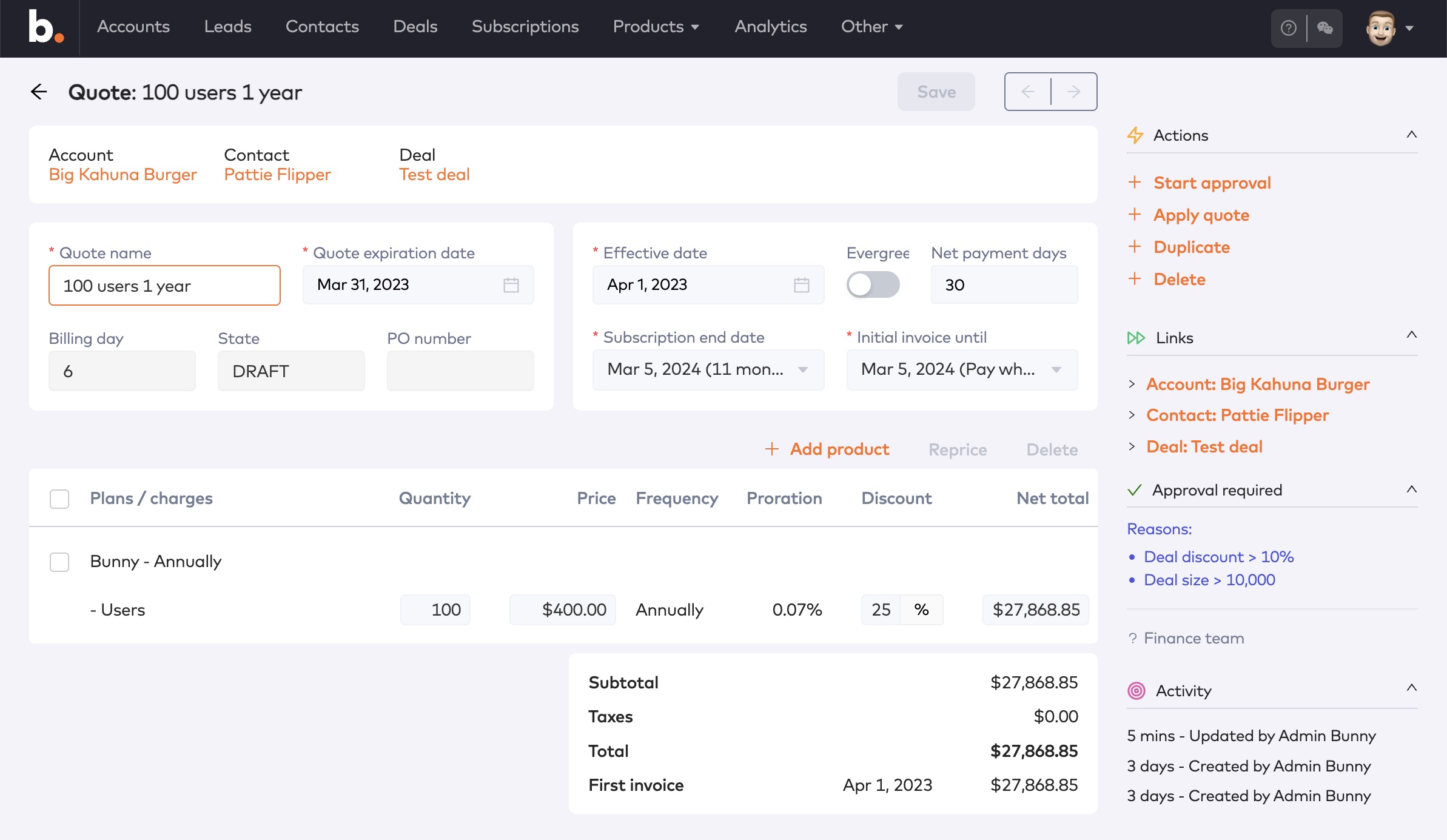1447x840 pixels.
Task: Open calendar for Quote expiration date
Action: point(511,284)
